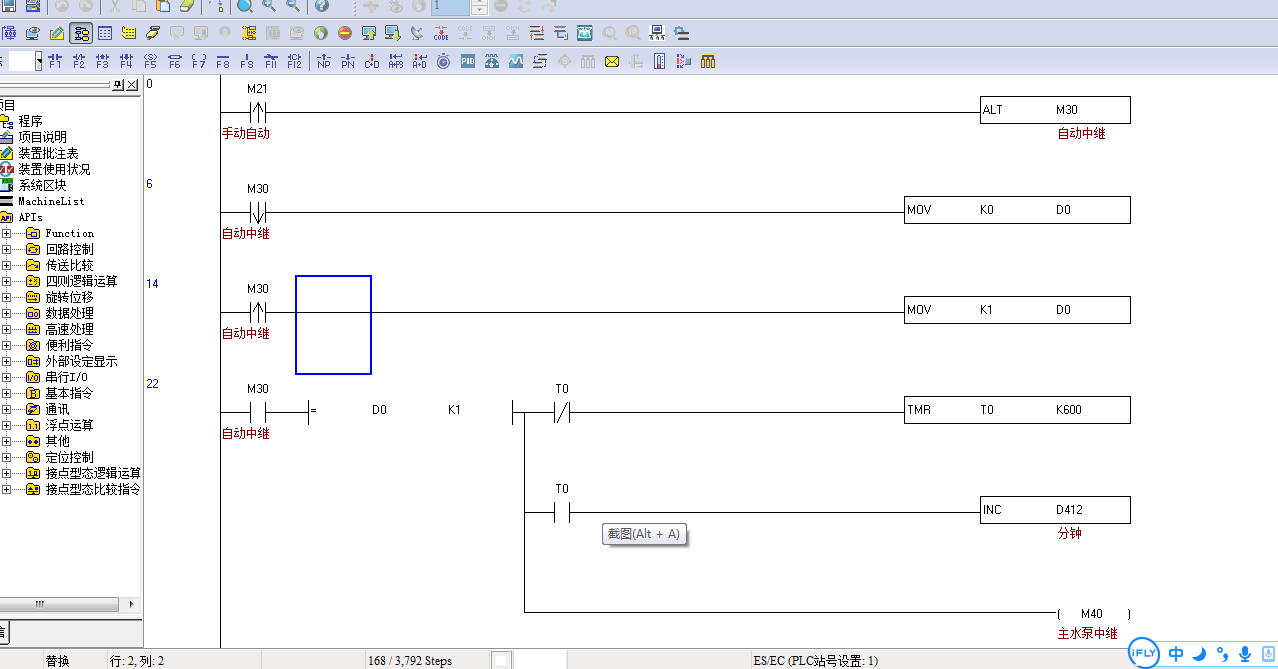Toggle iFLY night mode moon icon
This screenshot has height=669, width=1278.
[1199, 654]
